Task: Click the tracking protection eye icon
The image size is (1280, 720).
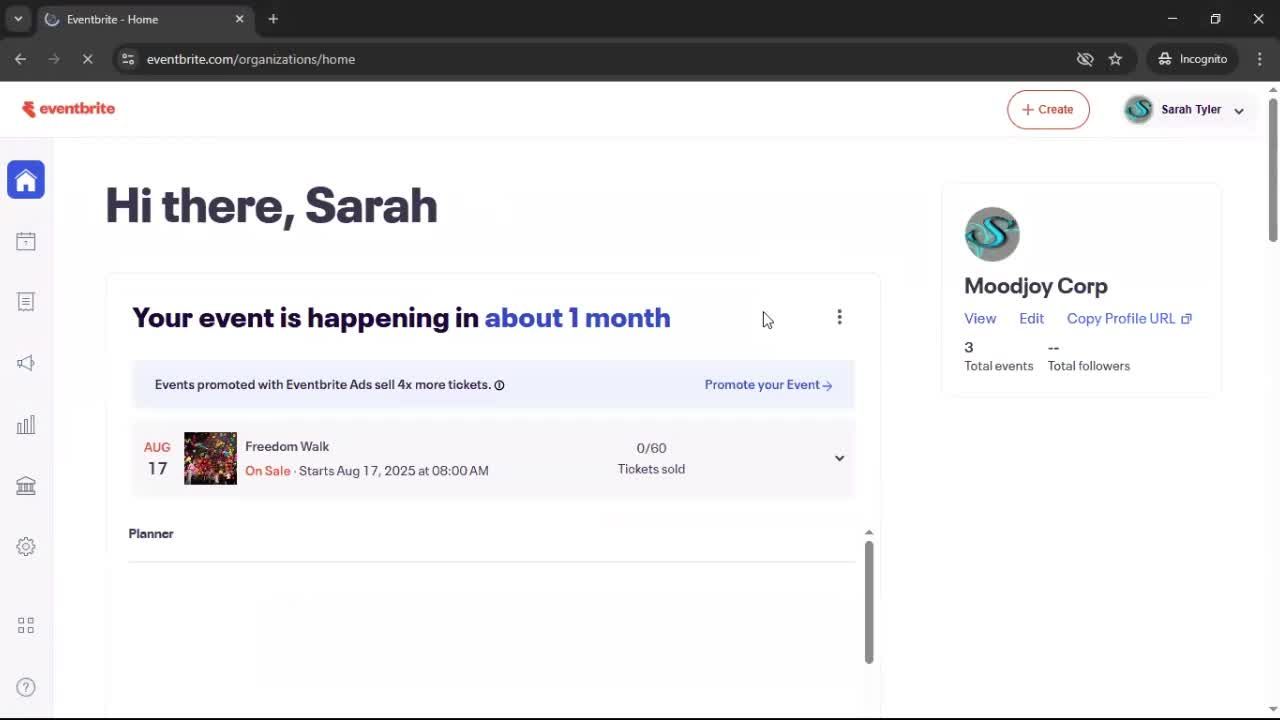Action: click(x=1085, y=59)
